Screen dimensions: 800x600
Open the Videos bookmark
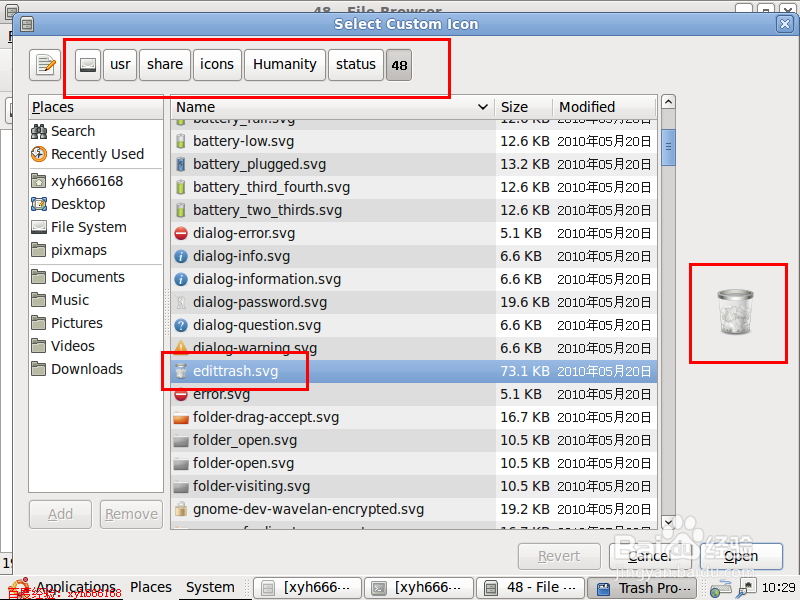tap(96, 346)
